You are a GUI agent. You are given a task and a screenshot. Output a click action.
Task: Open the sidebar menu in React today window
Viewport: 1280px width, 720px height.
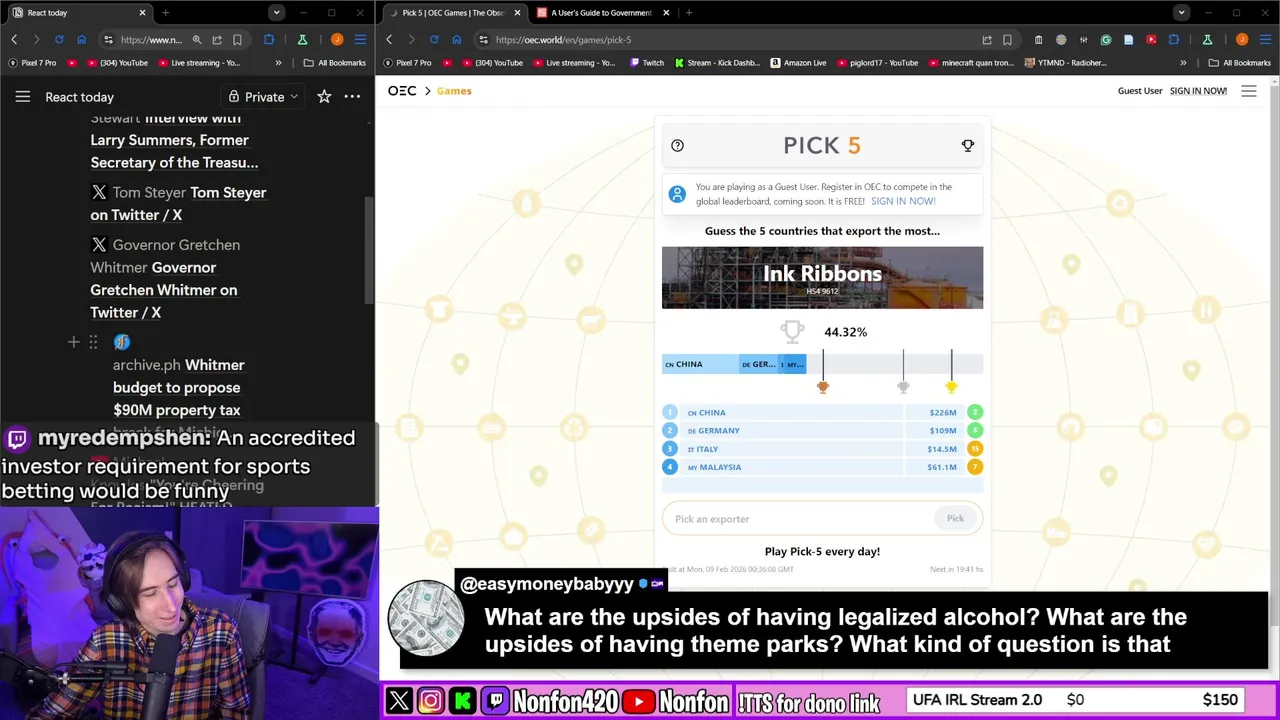pos(22,97)
